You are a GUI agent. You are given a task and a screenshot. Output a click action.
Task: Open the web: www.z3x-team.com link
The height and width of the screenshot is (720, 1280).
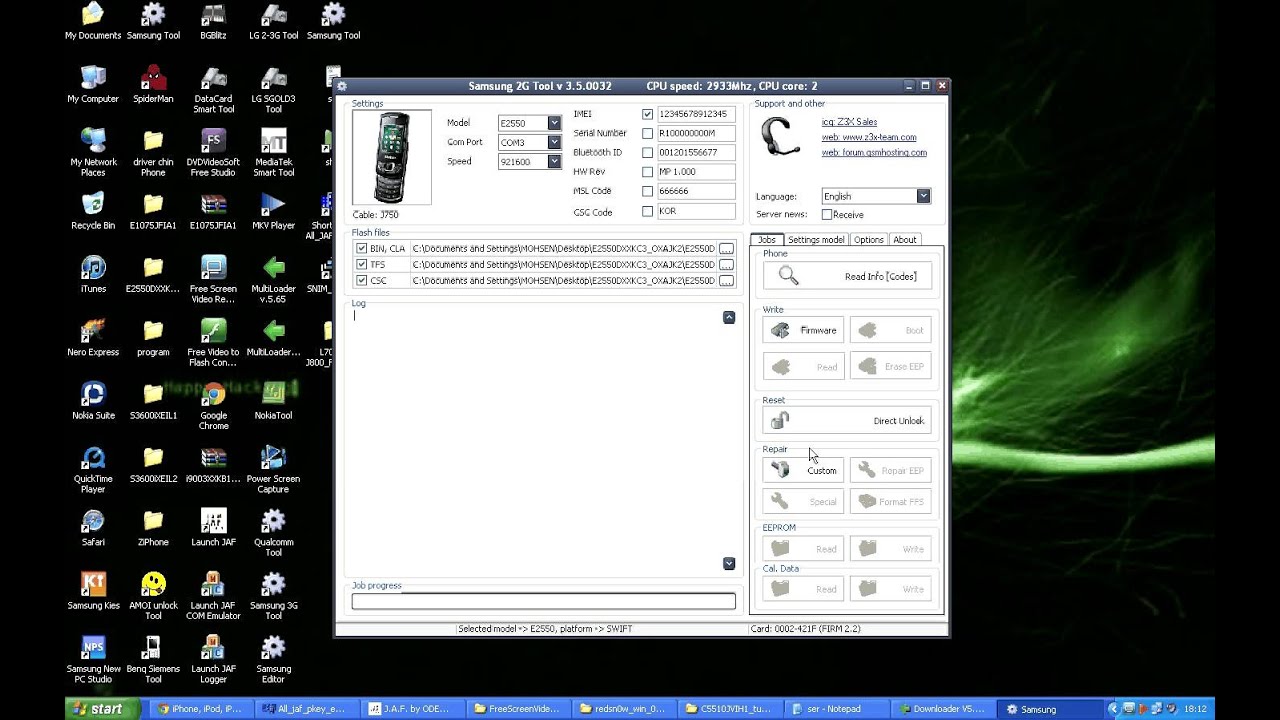[x=869, y=137]
